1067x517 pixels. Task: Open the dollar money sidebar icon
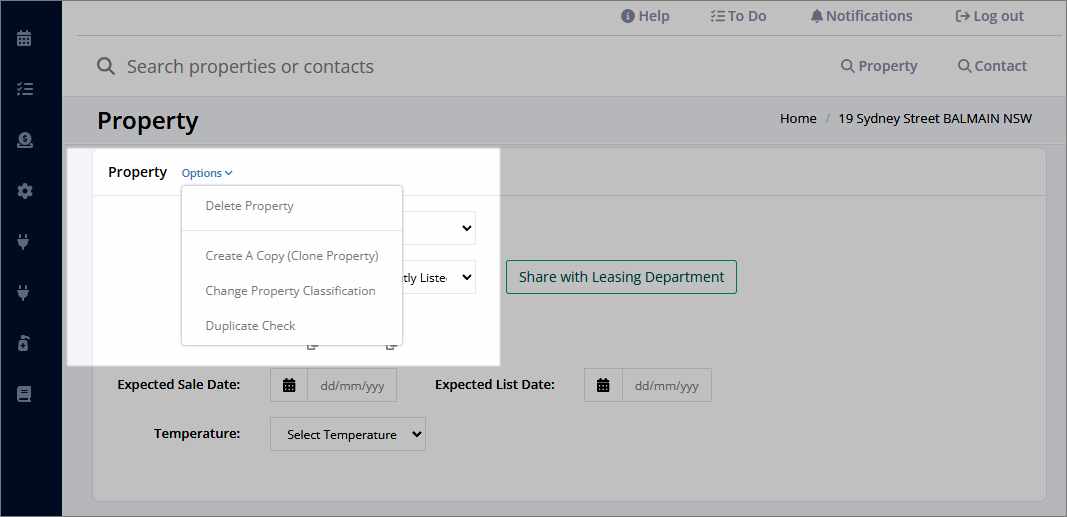24,140
